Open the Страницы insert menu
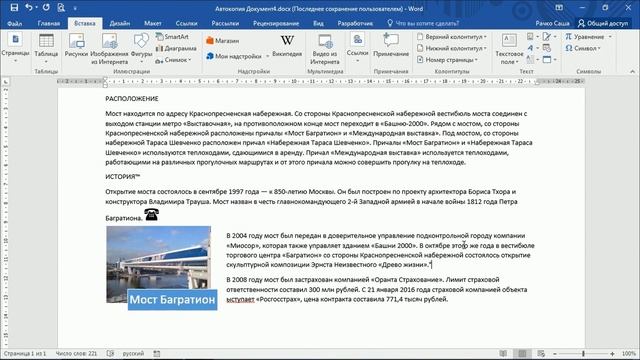Viewport: 640px width, 360px height. click(15, 48)
